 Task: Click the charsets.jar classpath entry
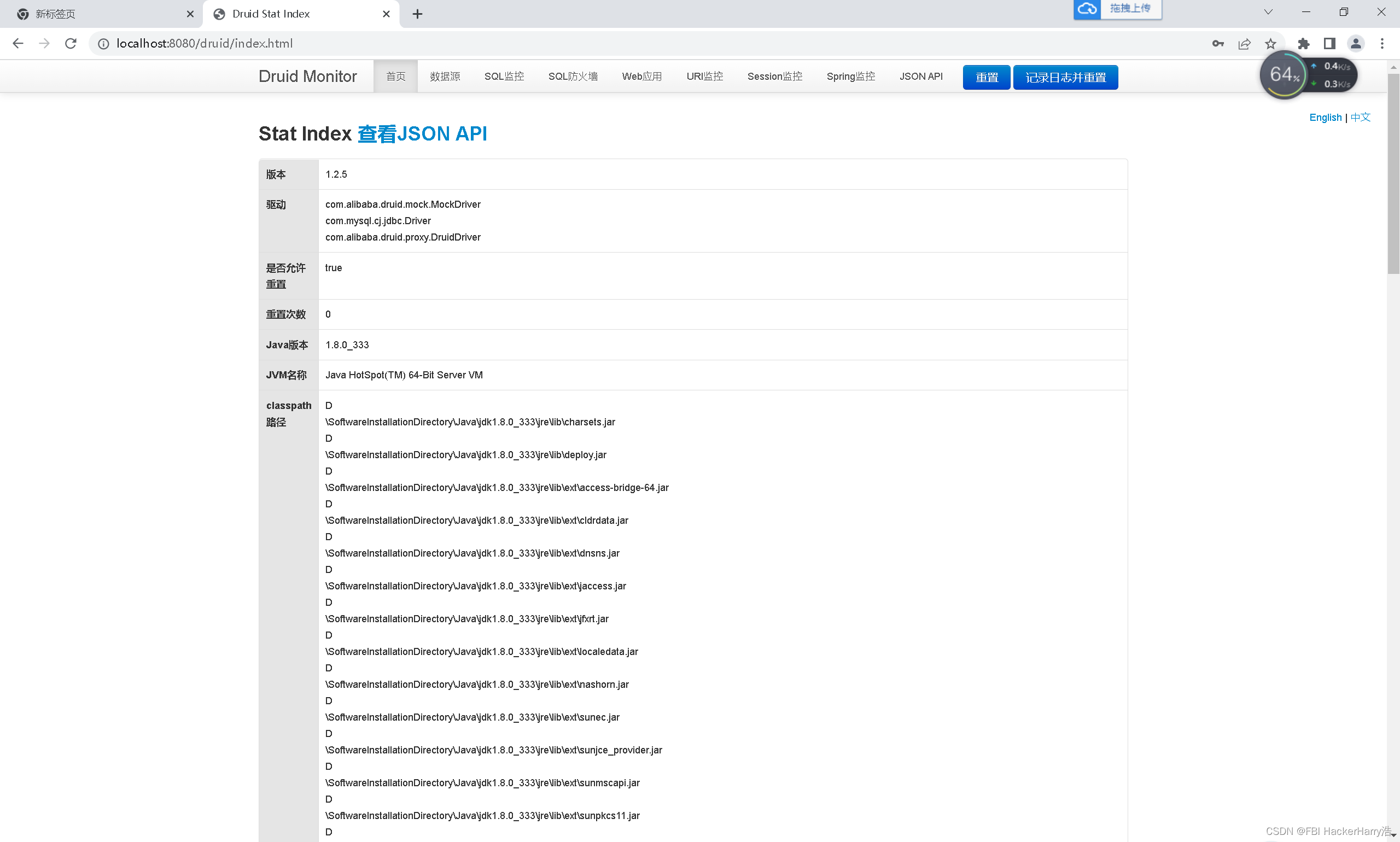470,422
